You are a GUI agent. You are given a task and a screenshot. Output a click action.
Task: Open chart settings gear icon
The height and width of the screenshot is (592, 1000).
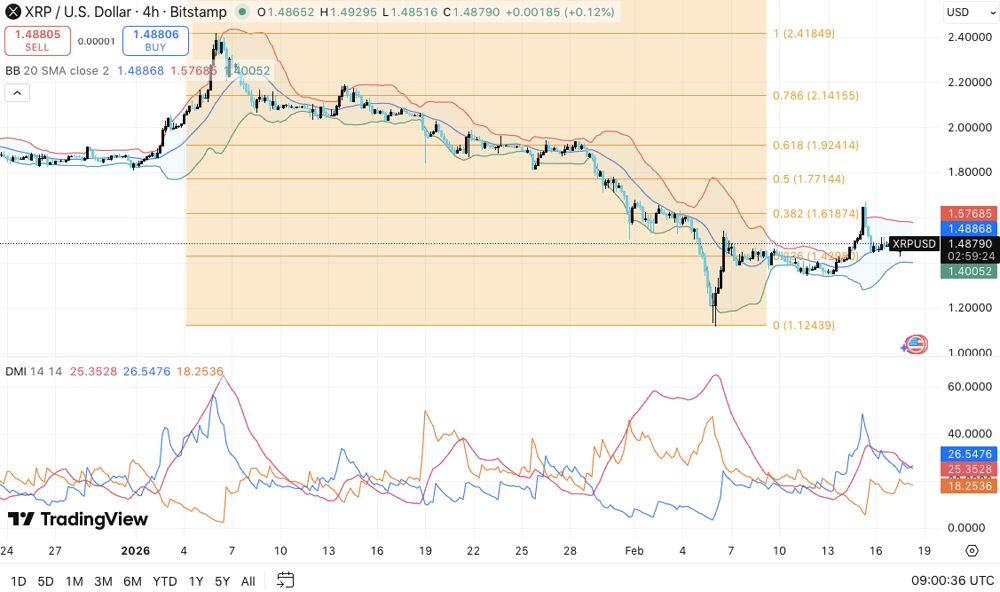[972, 551]
